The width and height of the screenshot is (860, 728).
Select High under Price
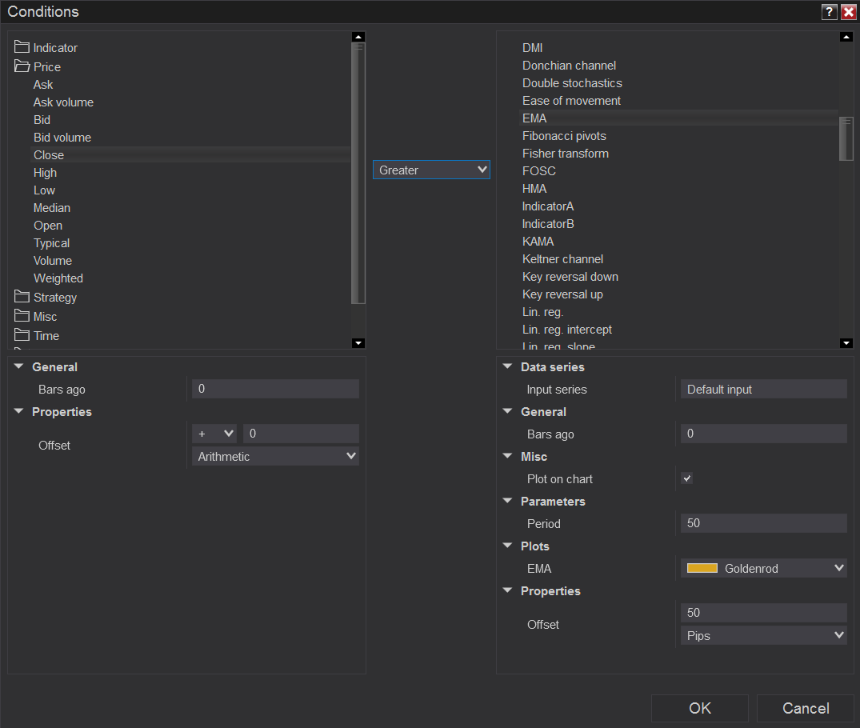click(45, 172)
